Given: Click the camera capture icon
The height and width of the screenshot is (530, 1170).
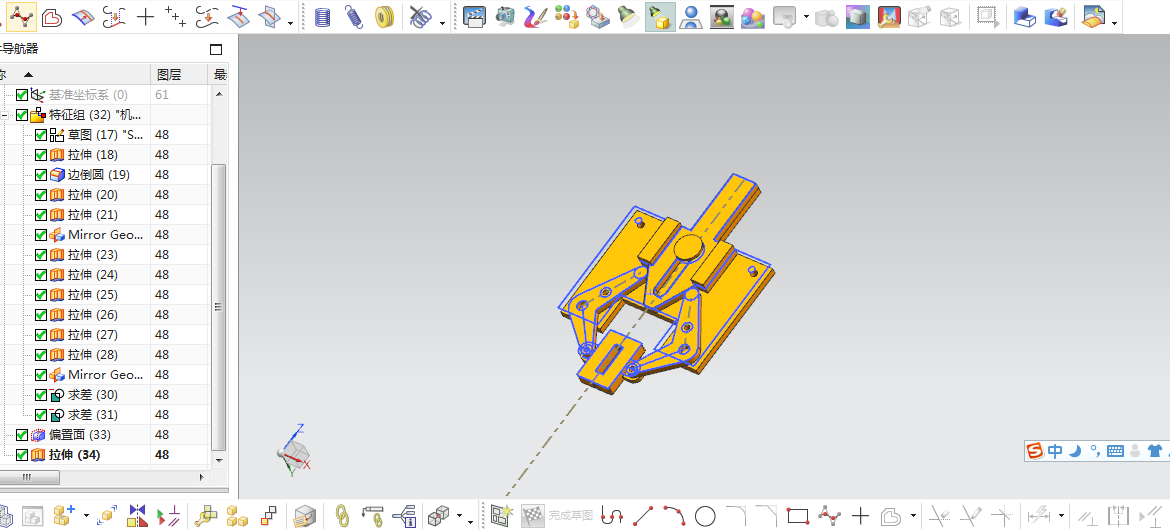Looking at the screenshot, I should tap(506, 16).
